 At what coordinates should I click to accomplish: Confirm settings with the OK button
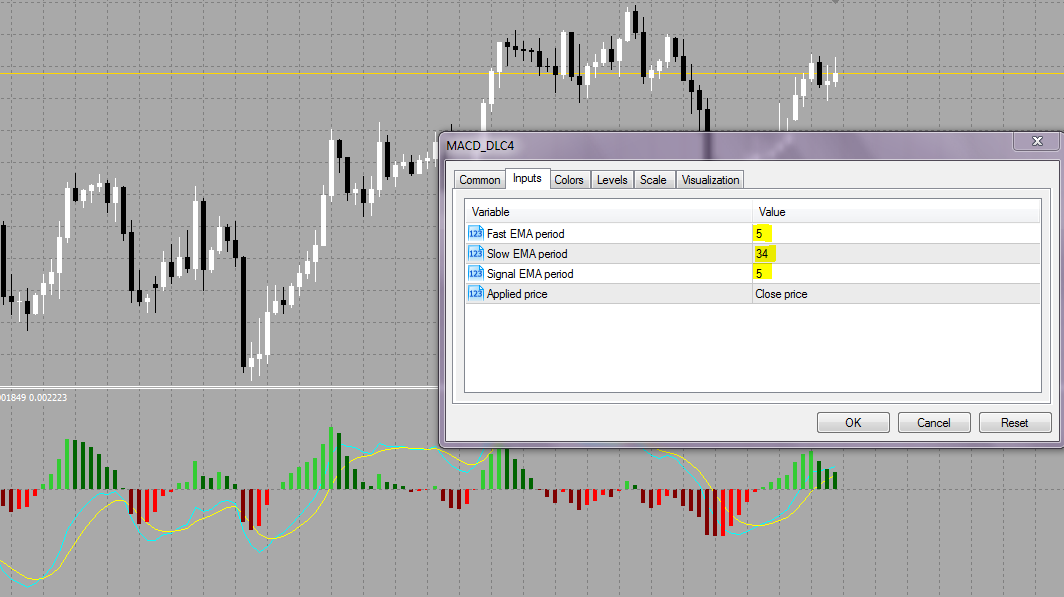(852, 422)
